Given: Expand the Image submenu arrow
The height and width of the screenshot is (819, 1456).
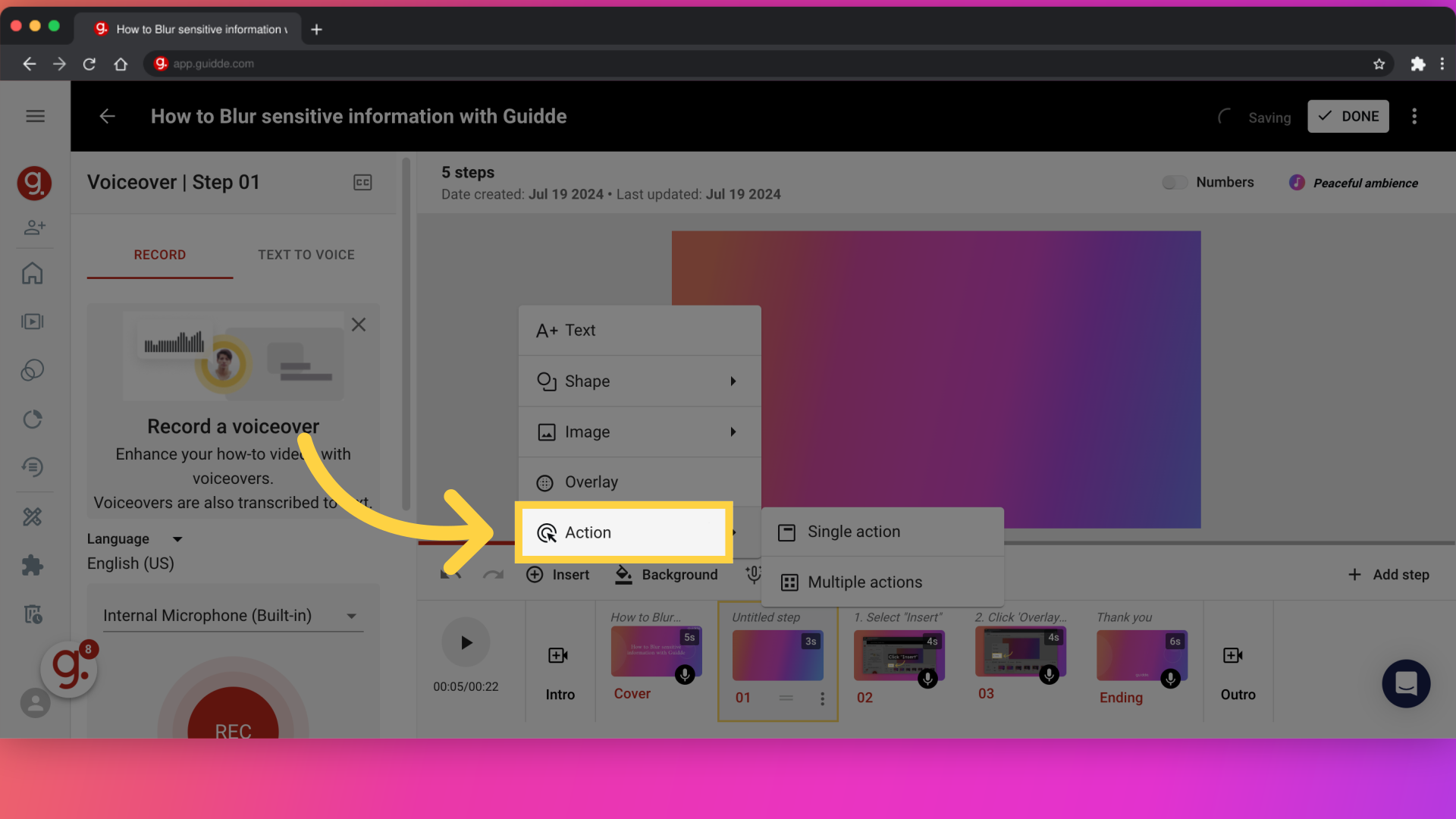Looking at the screenshot, I should [x=732, y=432].
